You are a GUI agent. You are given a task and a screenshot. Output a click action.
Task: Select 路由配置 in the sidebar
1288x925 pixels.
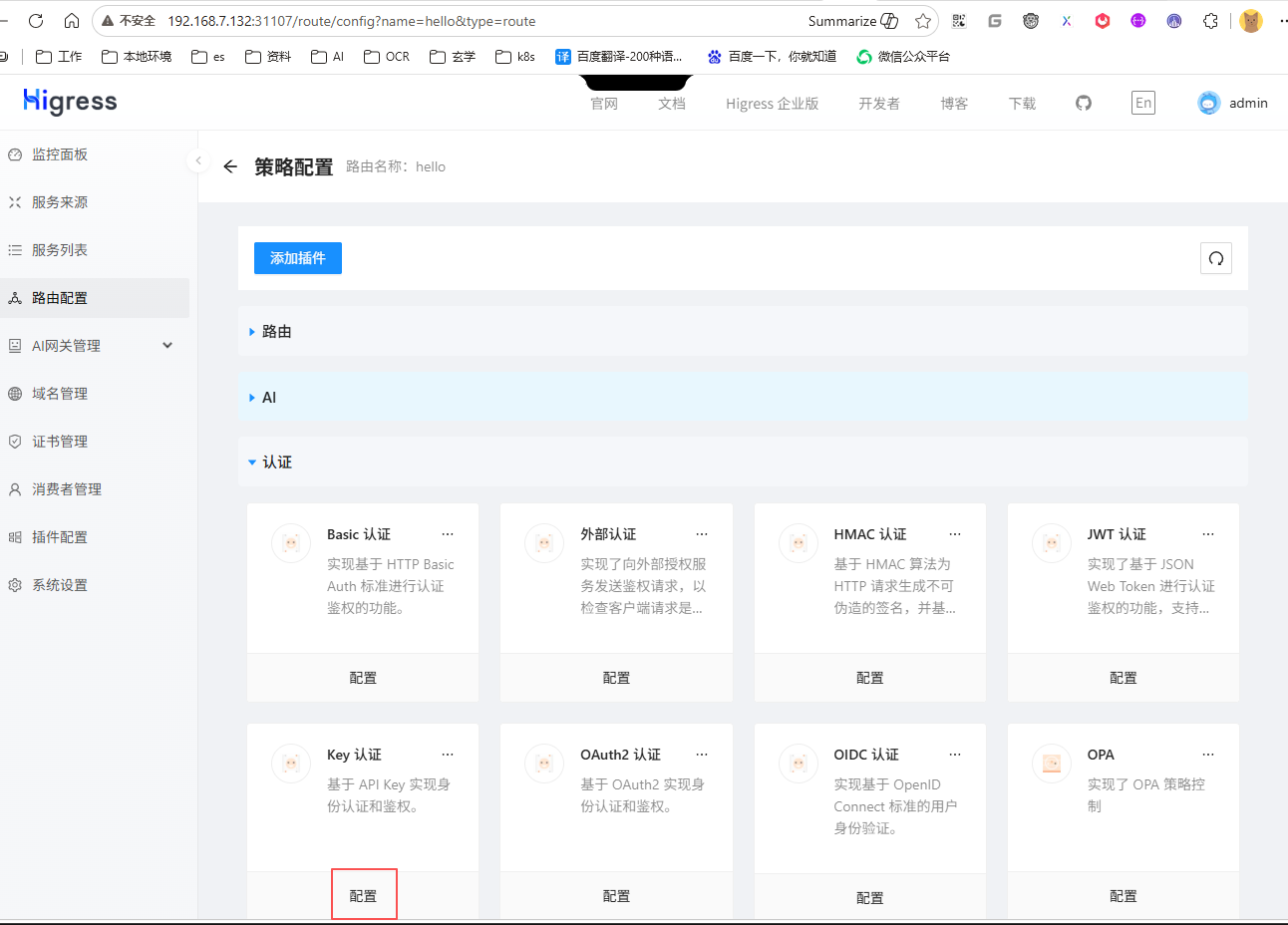95,298
